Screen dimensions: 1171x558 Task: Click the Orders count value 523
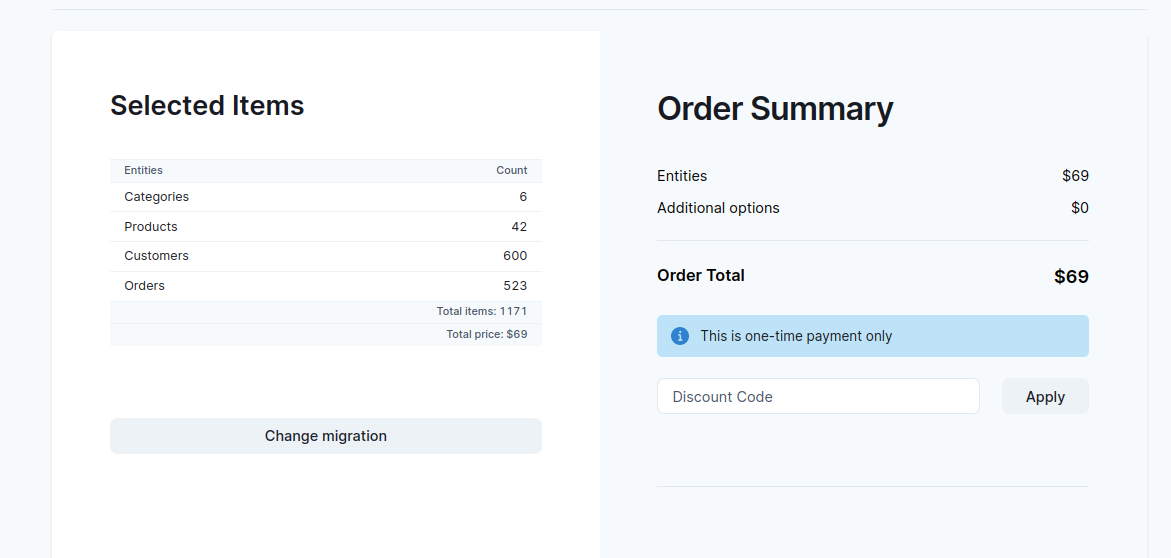[x=515, y=286]
